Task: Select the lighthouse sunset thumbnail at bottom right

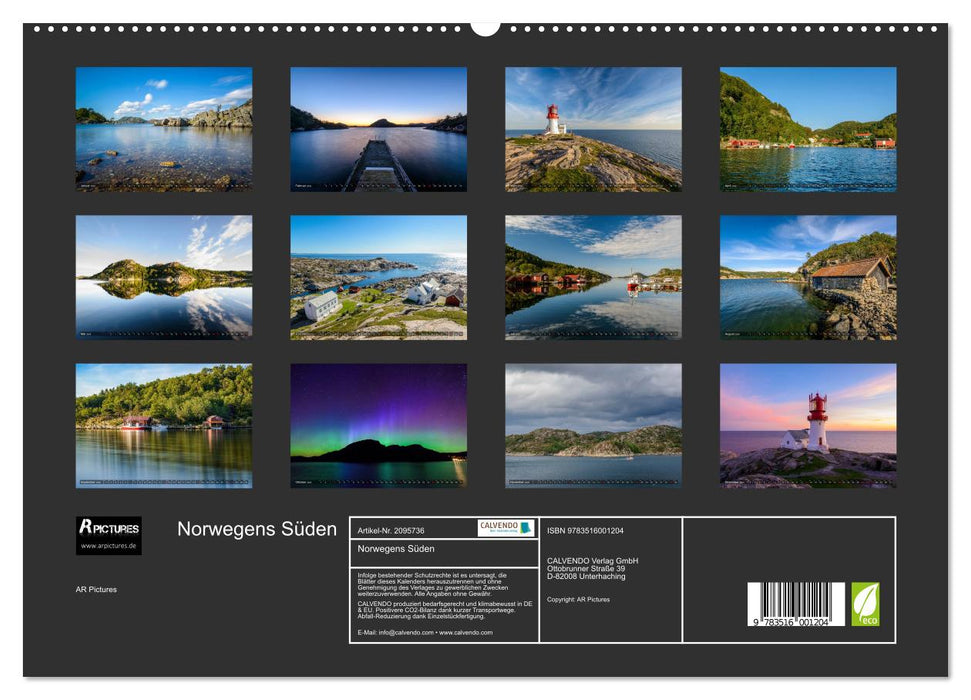Action: point(810,425)
